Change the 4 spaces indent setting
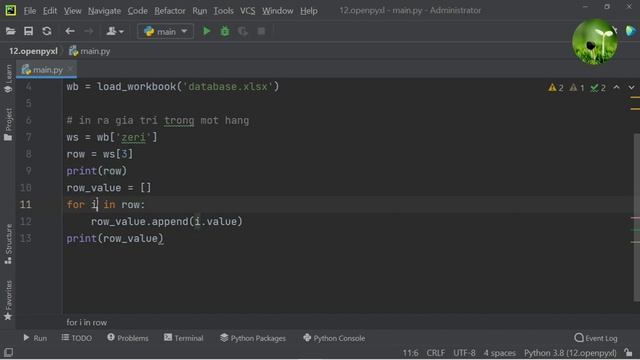640x360 pixels. click(500, 353)
